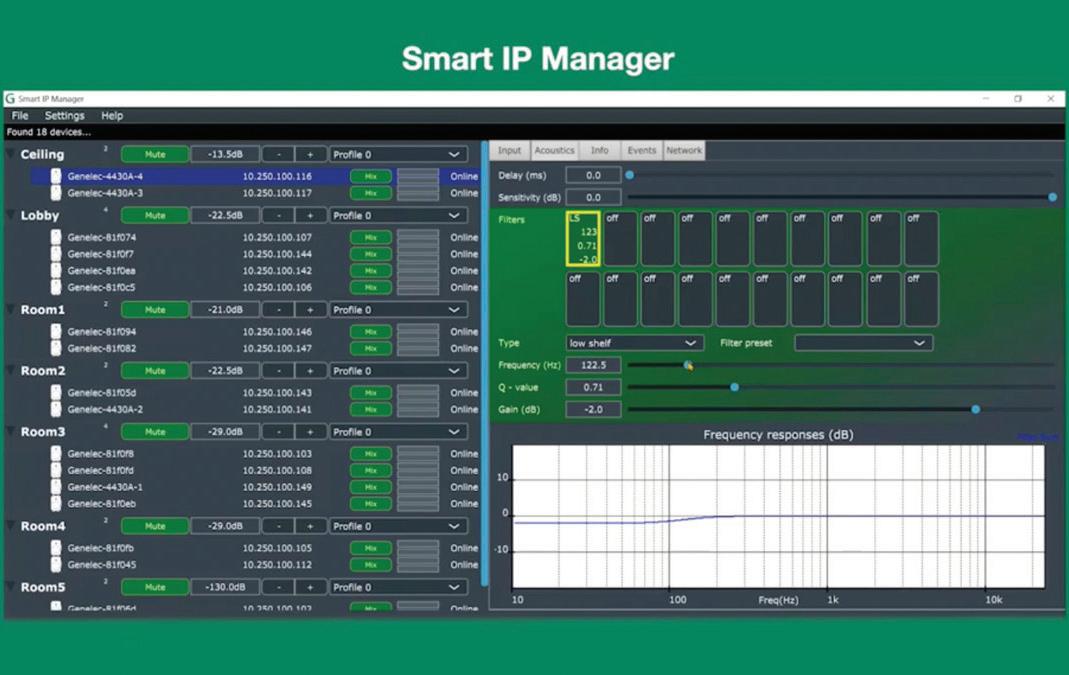Click speaker icon of Genelec-81f0eb
This screenshot has width=1069, height=675.
(56, 504)
